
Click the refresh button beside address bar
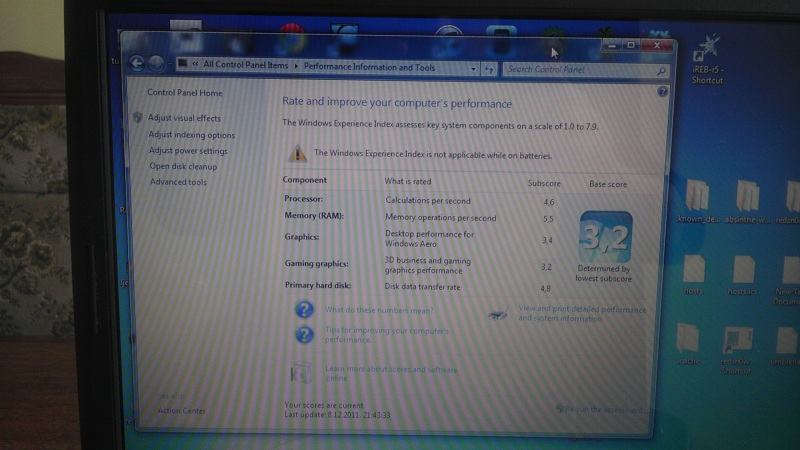489,69
